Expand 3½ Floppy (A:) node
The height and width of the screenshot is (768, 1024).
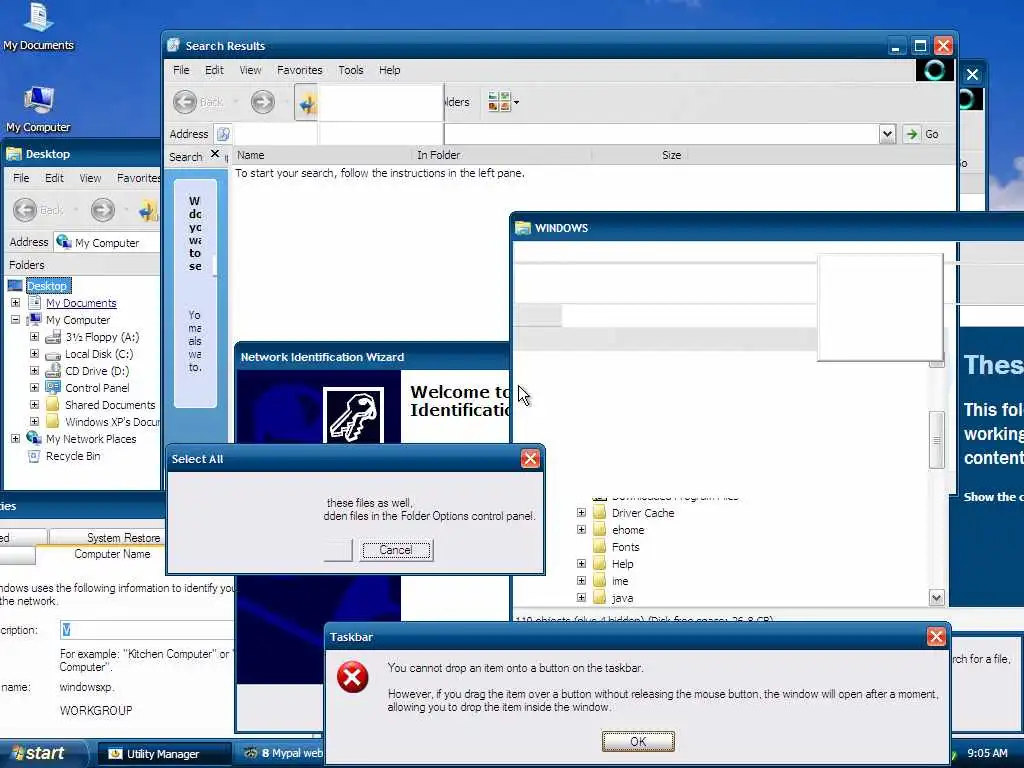point(35,337)
